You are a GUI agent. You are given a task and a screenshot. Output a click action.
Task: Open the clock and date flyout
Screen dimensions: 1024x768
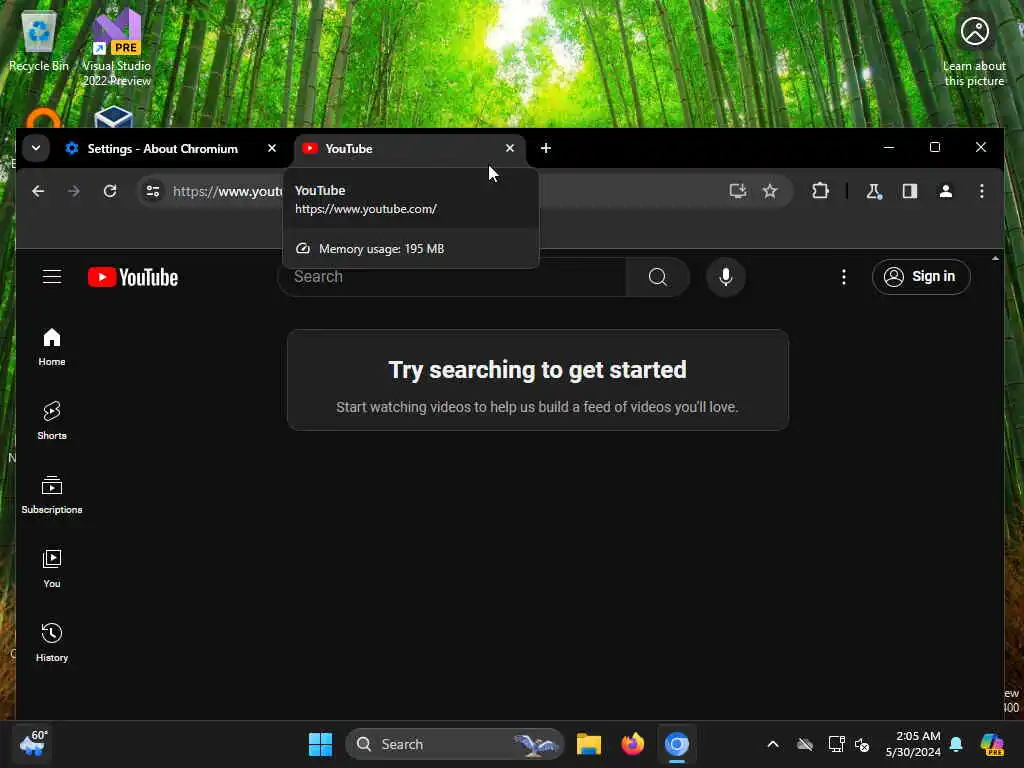pos(913,744)
